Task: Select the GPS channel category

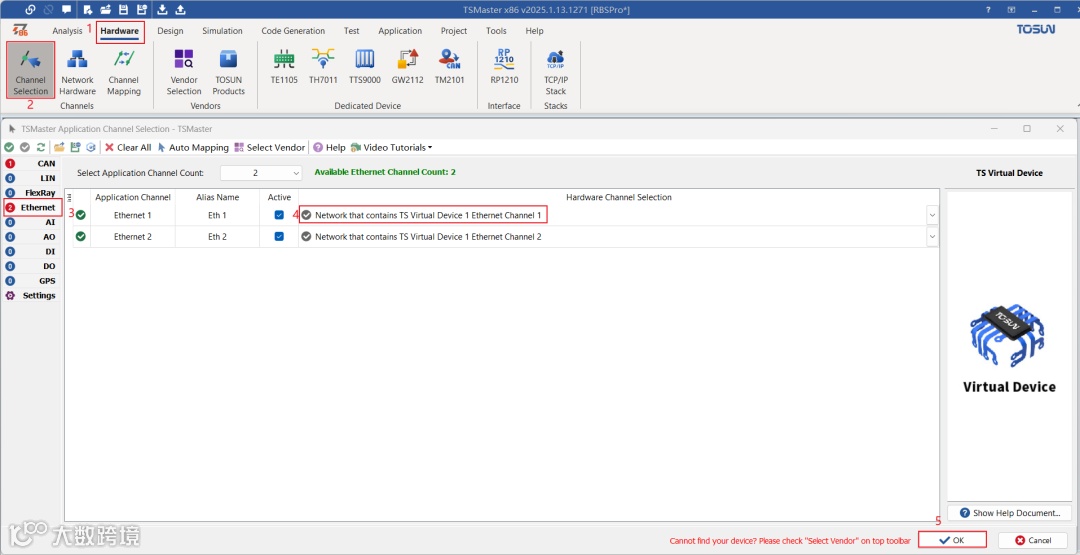Action: (x=30, y=281)
